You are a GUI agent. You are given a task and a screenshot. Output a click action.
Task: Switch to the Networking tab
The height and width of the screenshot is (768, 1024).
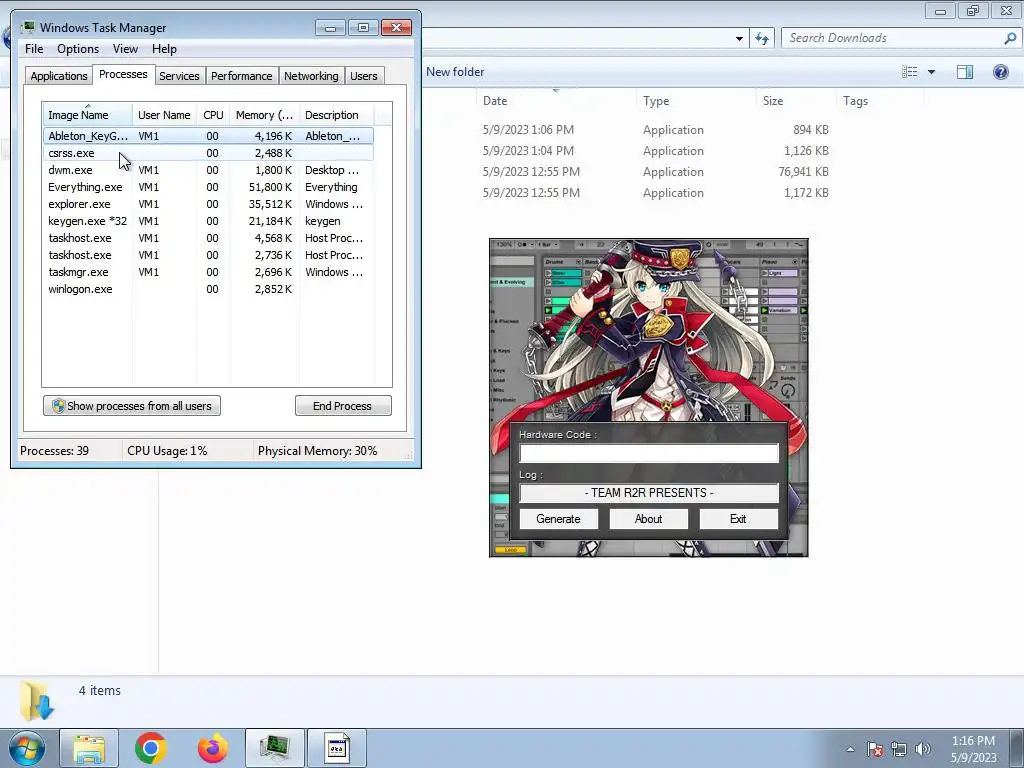pyautogui.click(x=311, y=76)
